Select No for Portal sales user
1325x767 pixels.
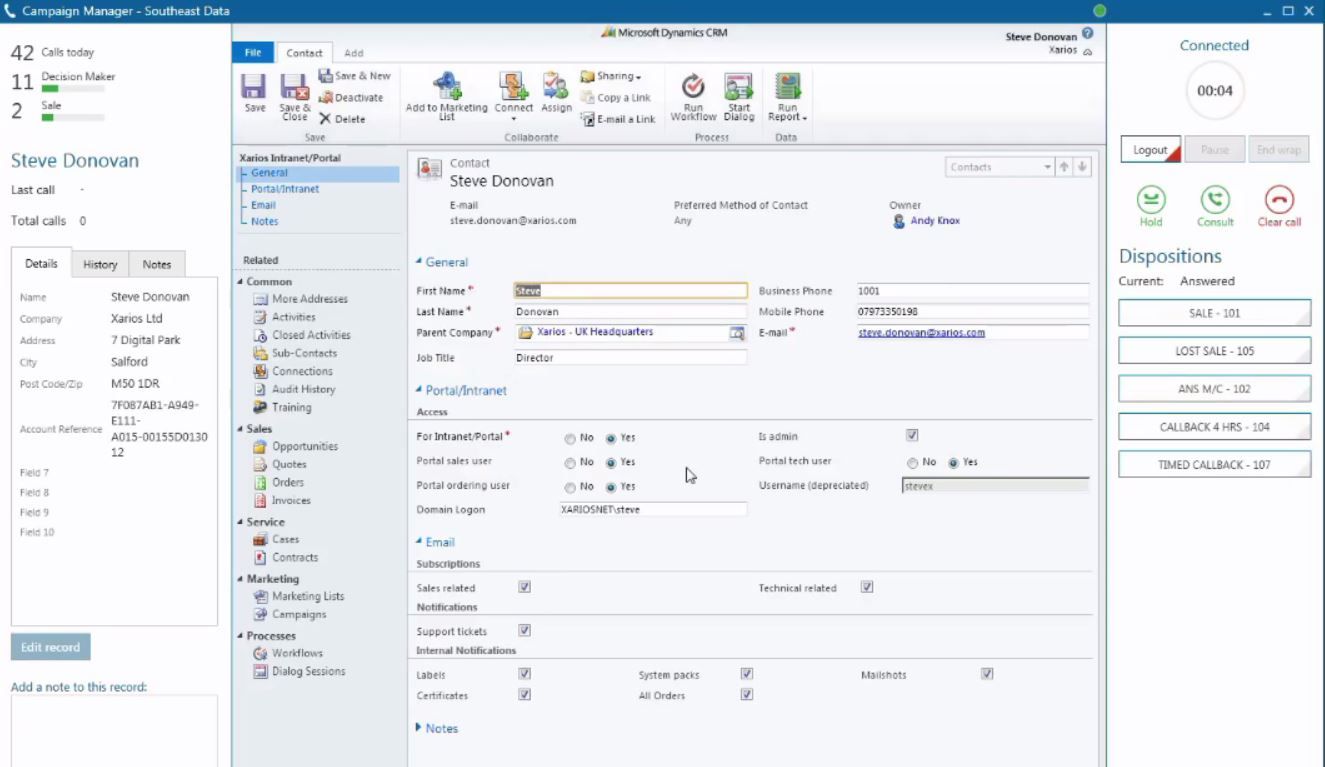pyautogui.click(x=568, y=462)
